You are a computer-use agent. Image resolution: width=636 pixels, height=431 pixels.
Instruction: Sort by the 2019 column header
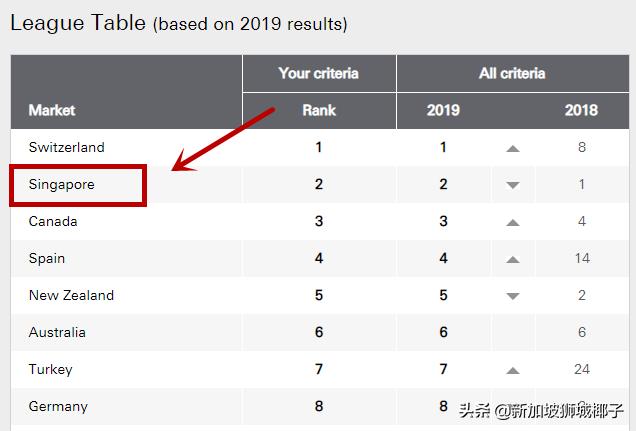point(443,110)
